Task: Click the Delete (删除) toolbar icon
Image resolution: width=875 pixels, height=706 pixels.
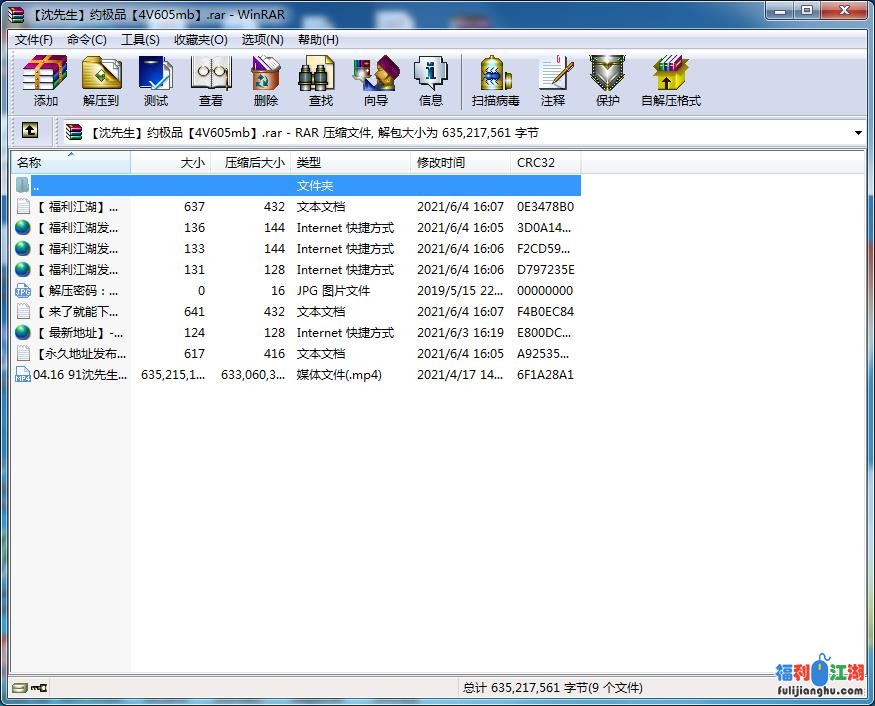Action: tap(265, 81)
